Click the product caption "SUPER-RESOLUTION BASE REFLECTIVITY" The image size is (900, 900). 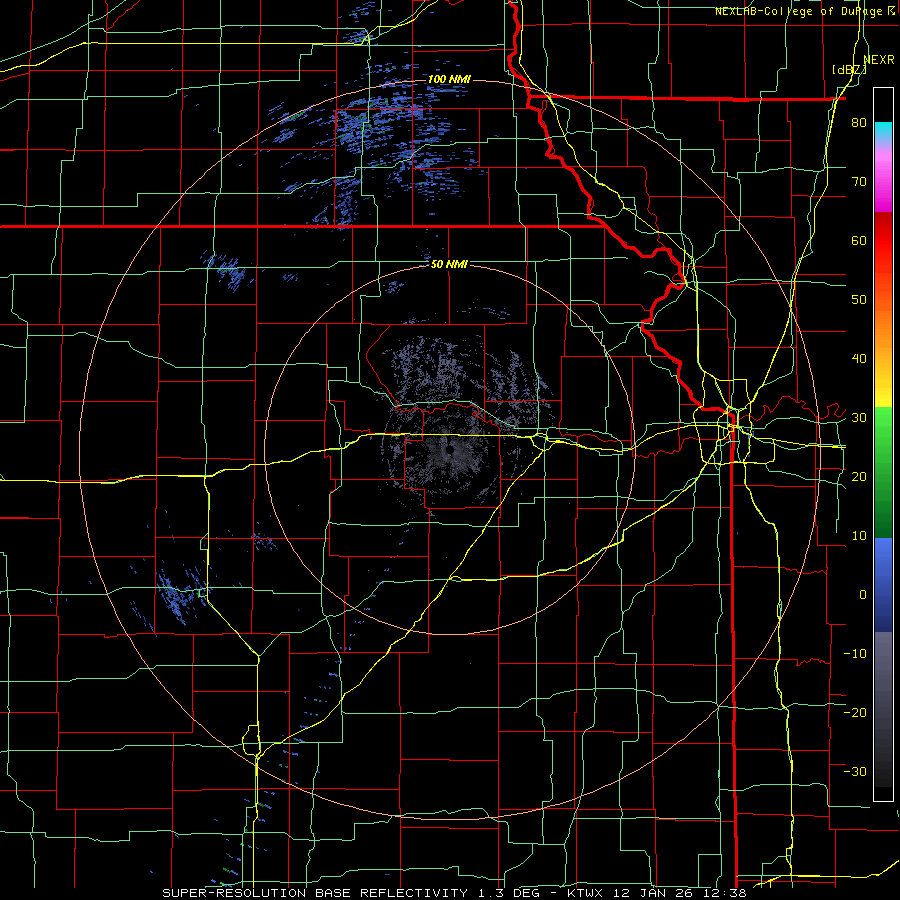point(315,893)
